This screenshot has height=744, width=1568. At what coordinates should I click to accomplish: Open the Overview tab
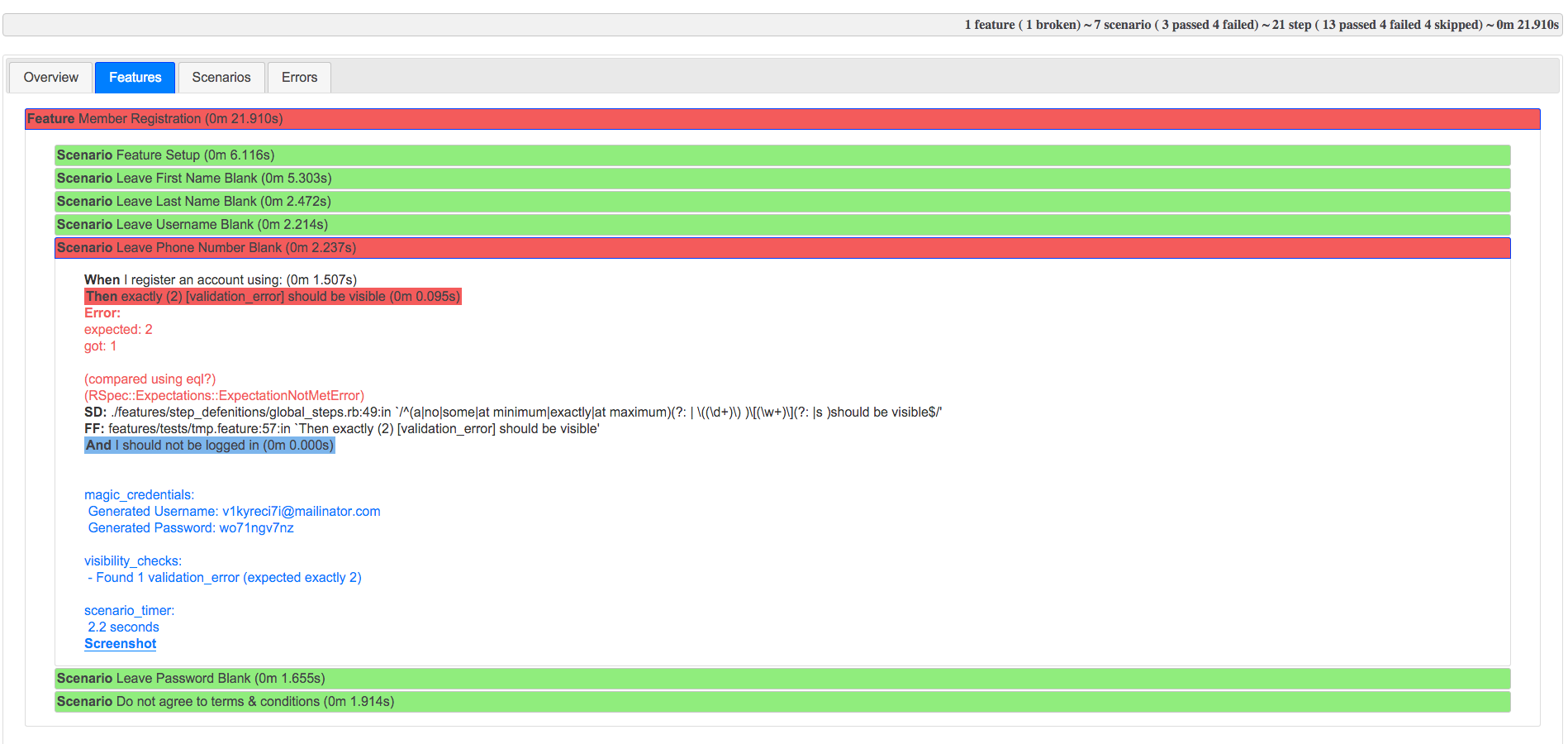click(x=51, y=78)
